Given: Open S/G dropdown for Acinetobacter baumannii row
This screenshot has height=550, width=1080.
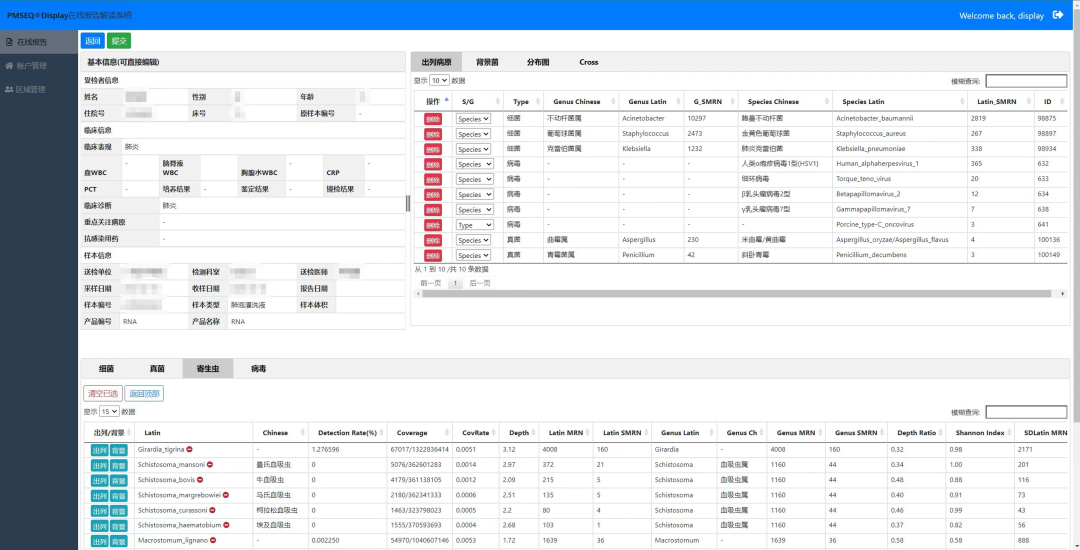Looking at the screenshot, I should (x=473, y=118).
